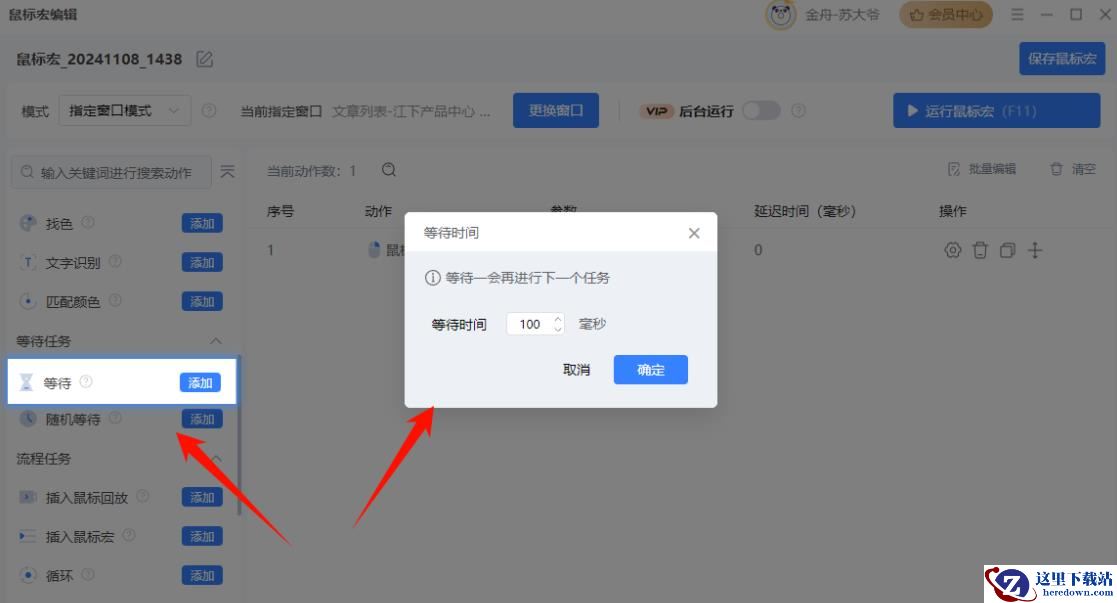The image size is (1117, 603).
Task: Open help tooltip next to 插入鼠标宏
Action: tap(129, 535)
